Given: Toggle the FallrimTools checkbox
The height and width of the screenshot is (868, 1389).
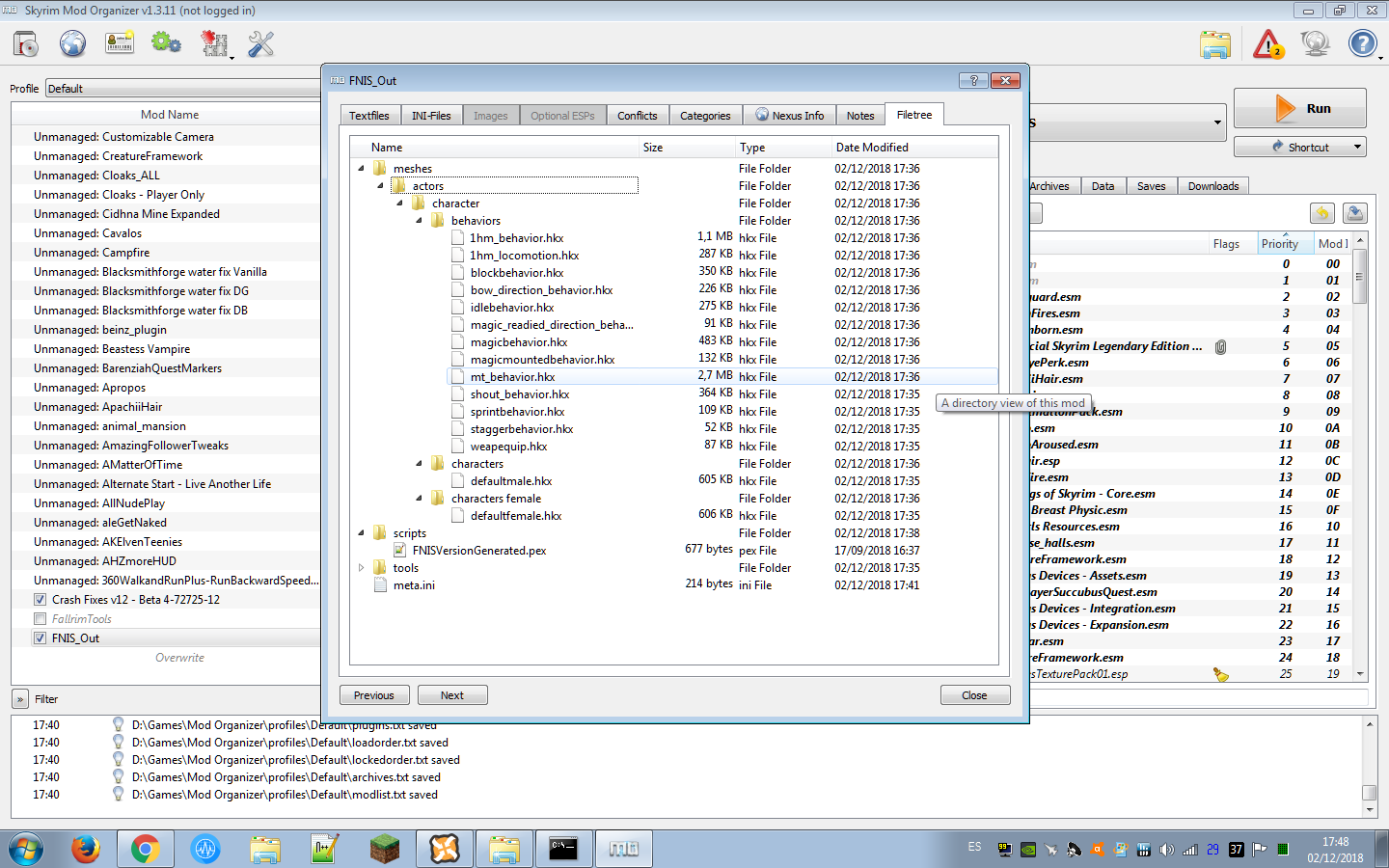Looking at the screenshot, I should pos(40,619).
